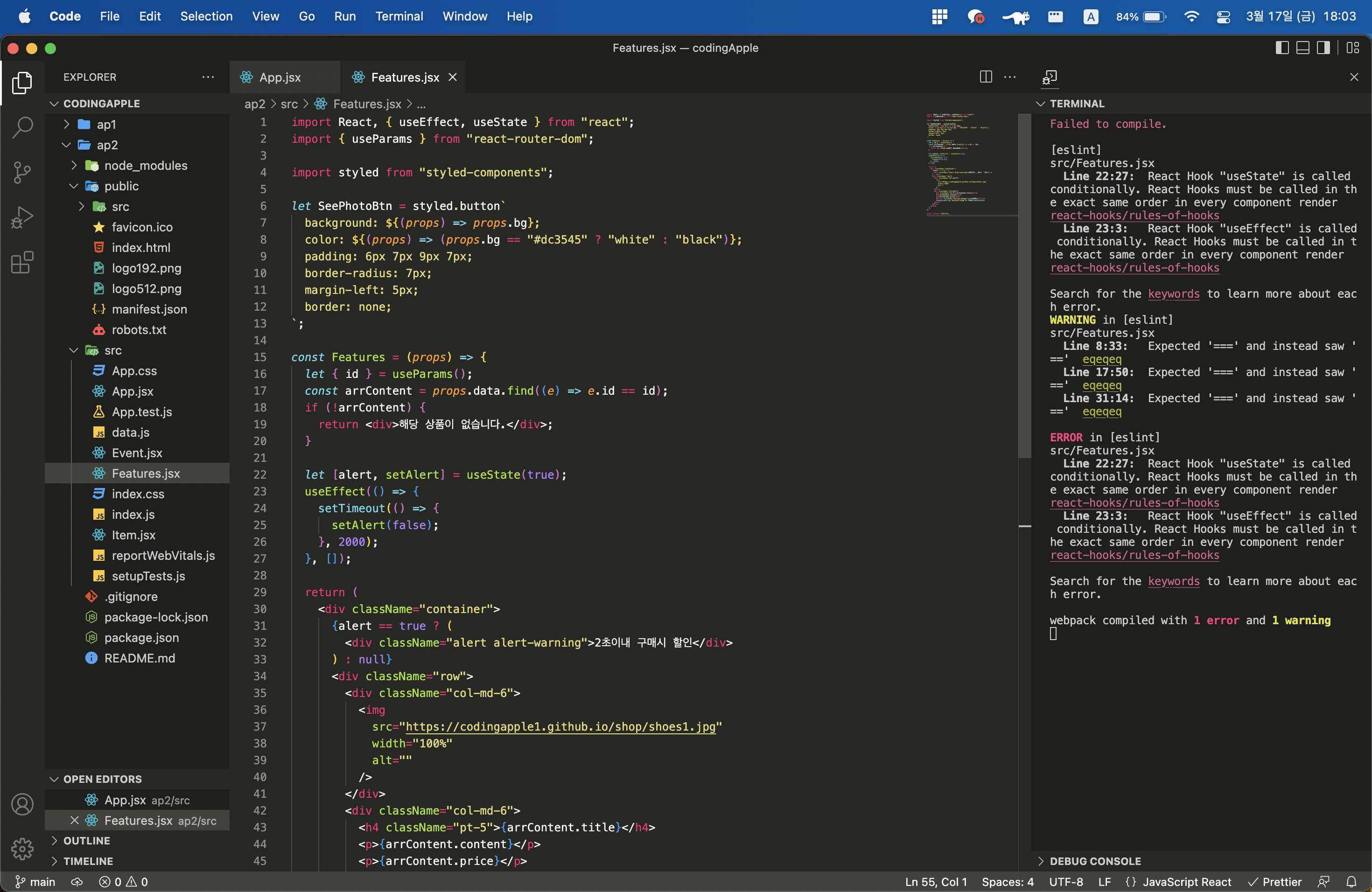Open the Accounts menu icon

tap(22, 804)
